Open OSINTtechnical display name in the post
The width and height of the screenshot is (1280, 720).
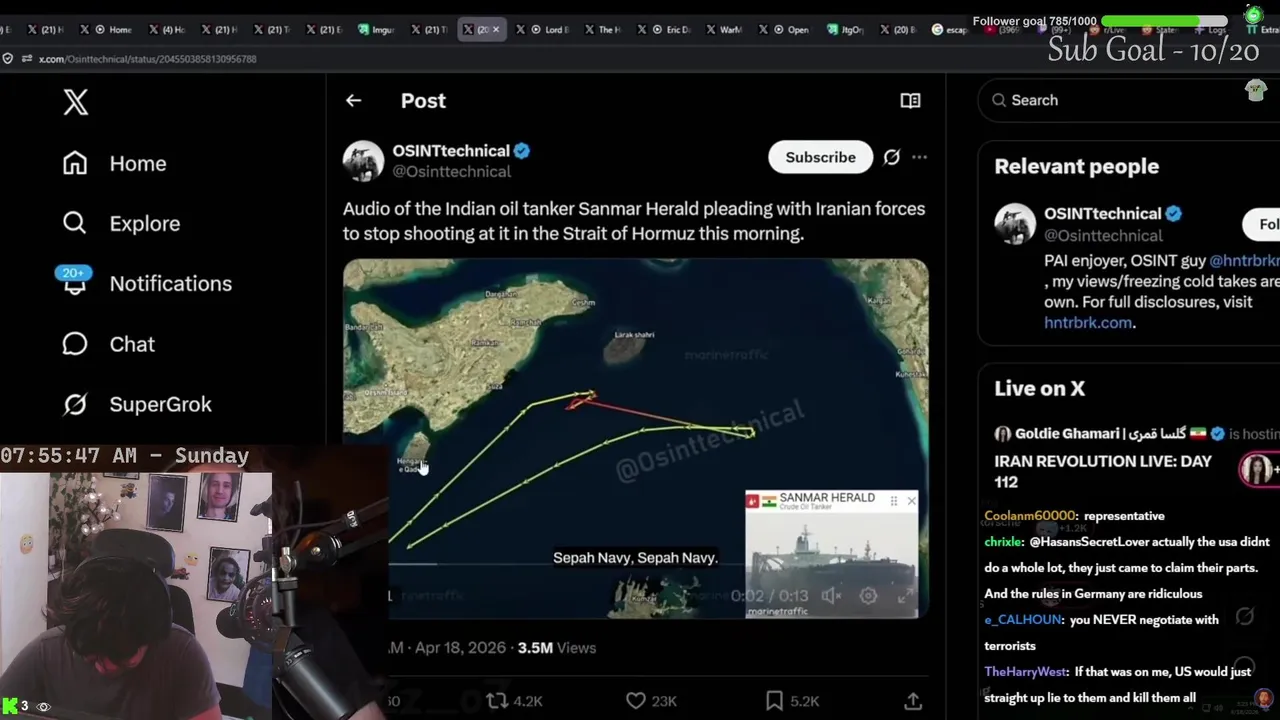click(451, 151)
